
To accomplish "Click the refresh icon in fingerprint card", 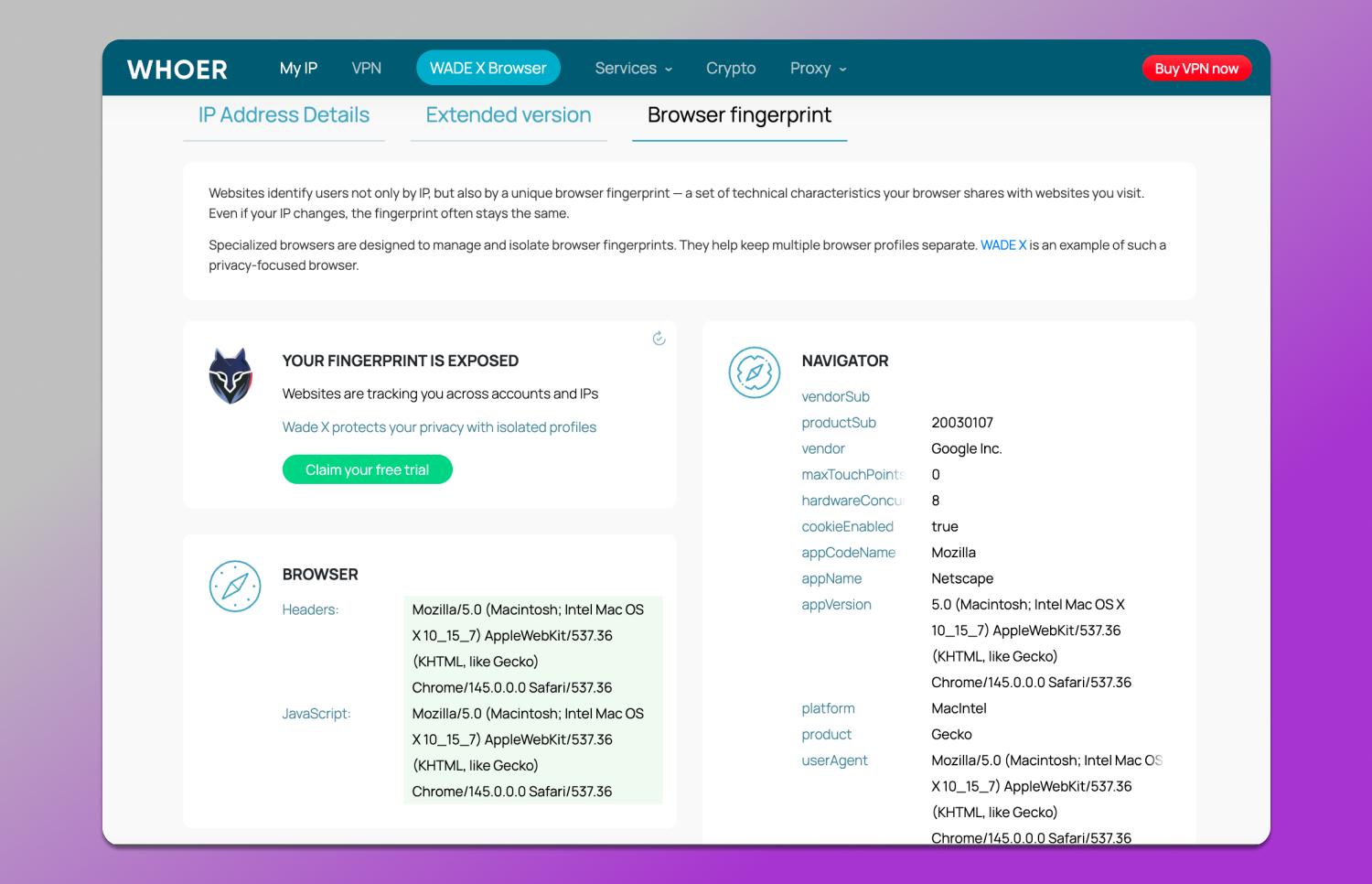I will tap(659, 339).
